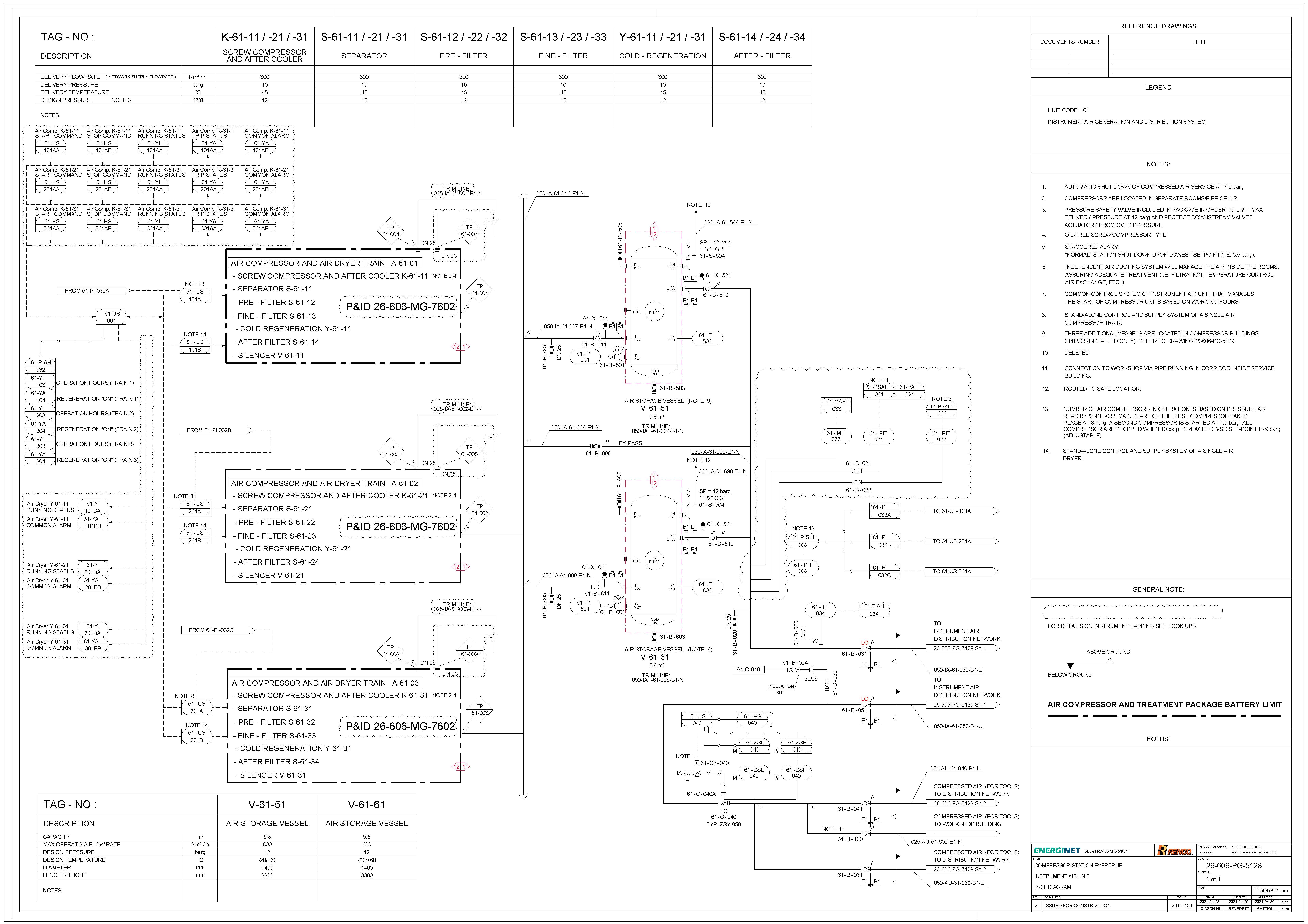The height and width of the screenshot is (924, 1308).
Task: Click the FROM 61-PI-032A off-page connector
Action: tap(94, 291)
